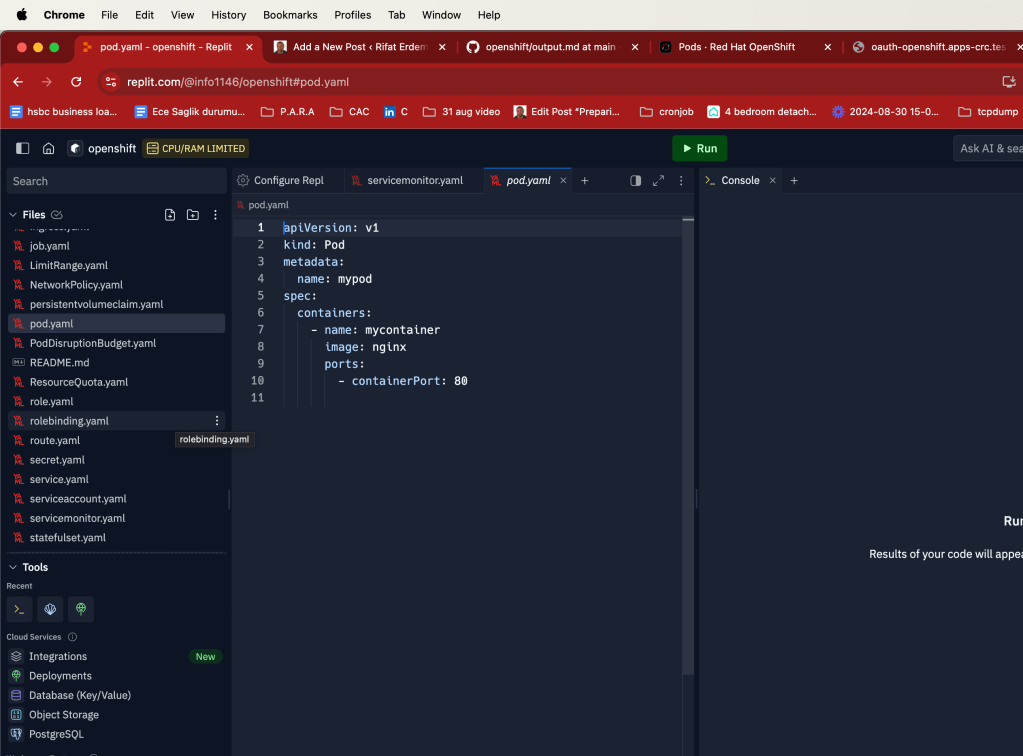Open recent second tool icon
The height and width of the screenshot is (756, 1023).
[50, 609]
